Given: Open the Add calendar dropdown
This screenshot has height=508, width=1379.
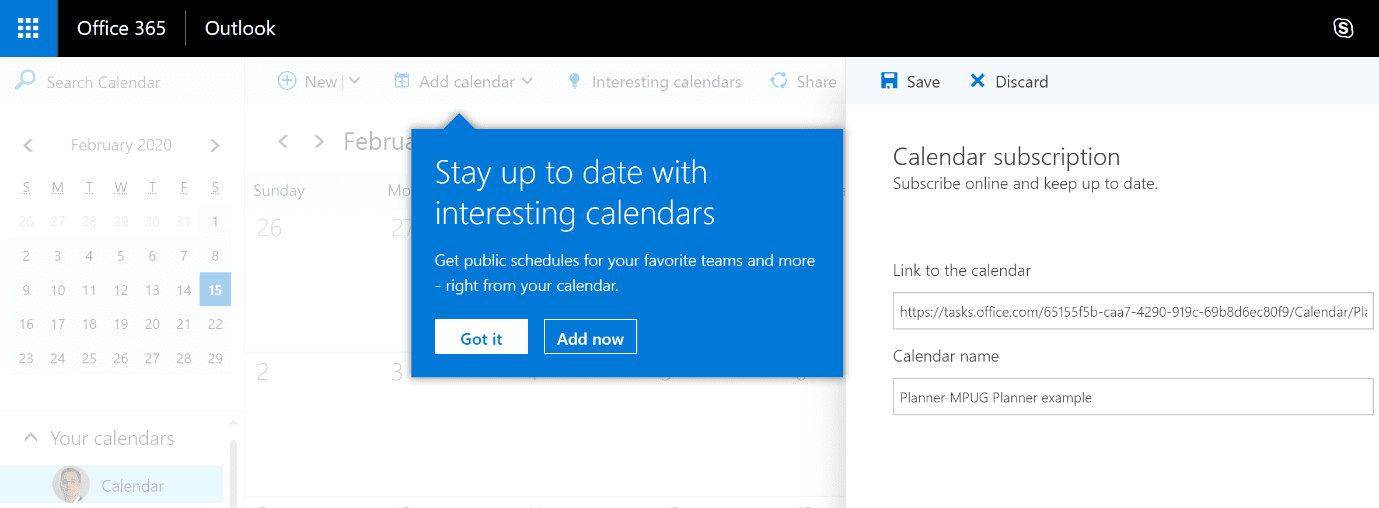Looking at the screenshot, I should pyautogui.click(x=463, y=82).
